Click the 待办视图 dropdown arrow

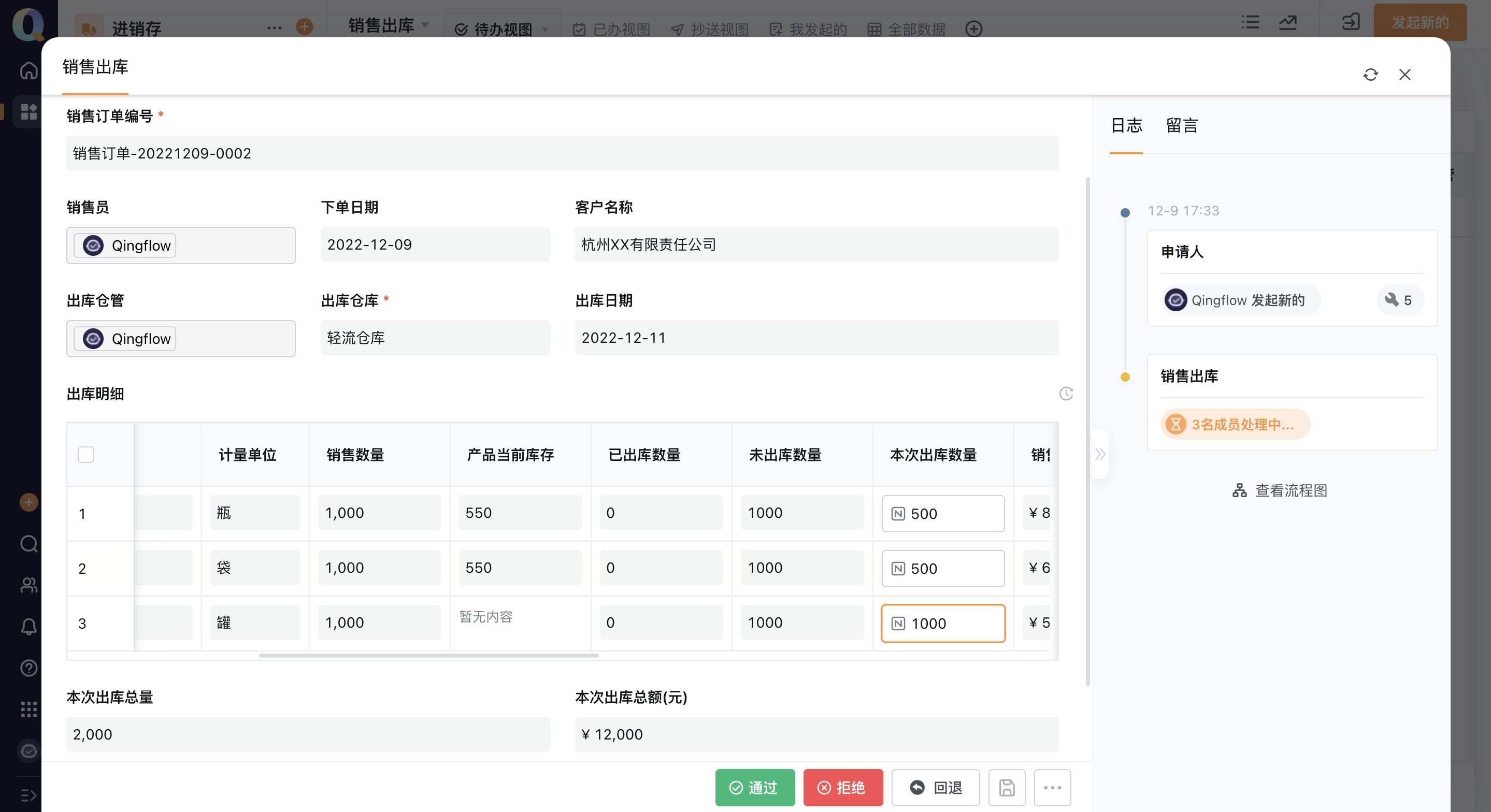pyautogui.click(x=544, y=30)
